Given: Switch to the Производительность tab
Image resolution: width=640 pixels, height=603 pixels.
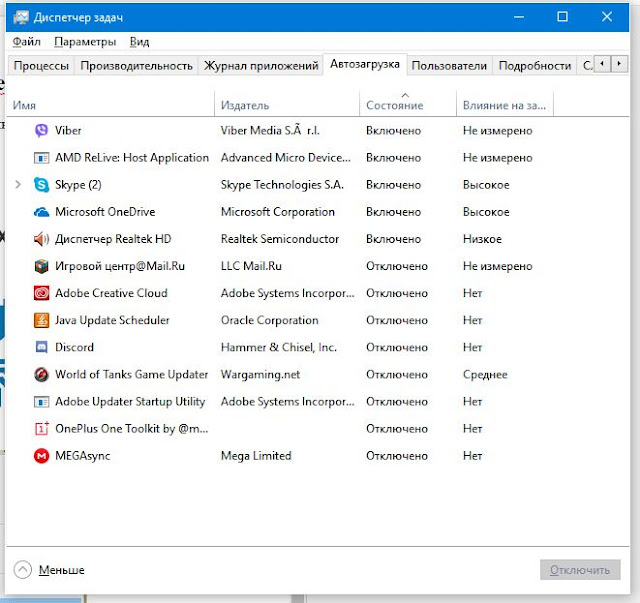Looking at the screenshot, I should point(136,66).
